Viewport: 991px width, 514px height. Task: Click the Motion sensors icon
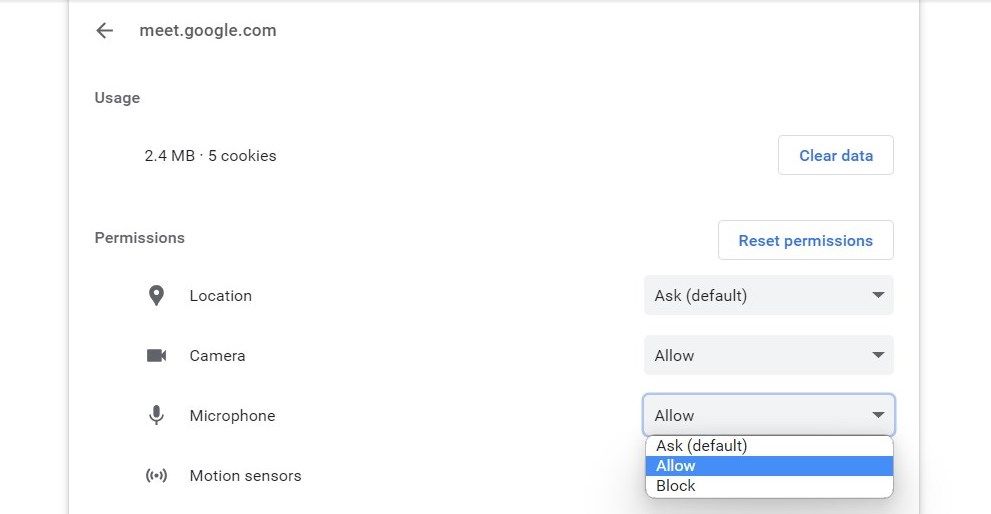[156, 476]
